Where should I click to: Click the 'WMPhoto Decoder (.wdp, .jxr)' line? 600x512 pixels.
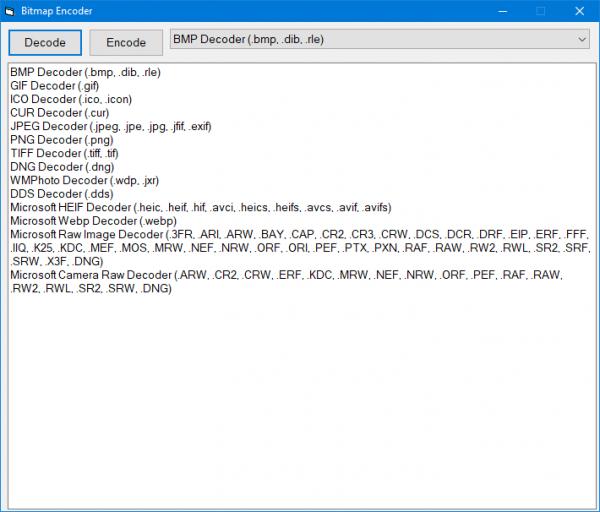pyautogui.click(x=85, y=180)
